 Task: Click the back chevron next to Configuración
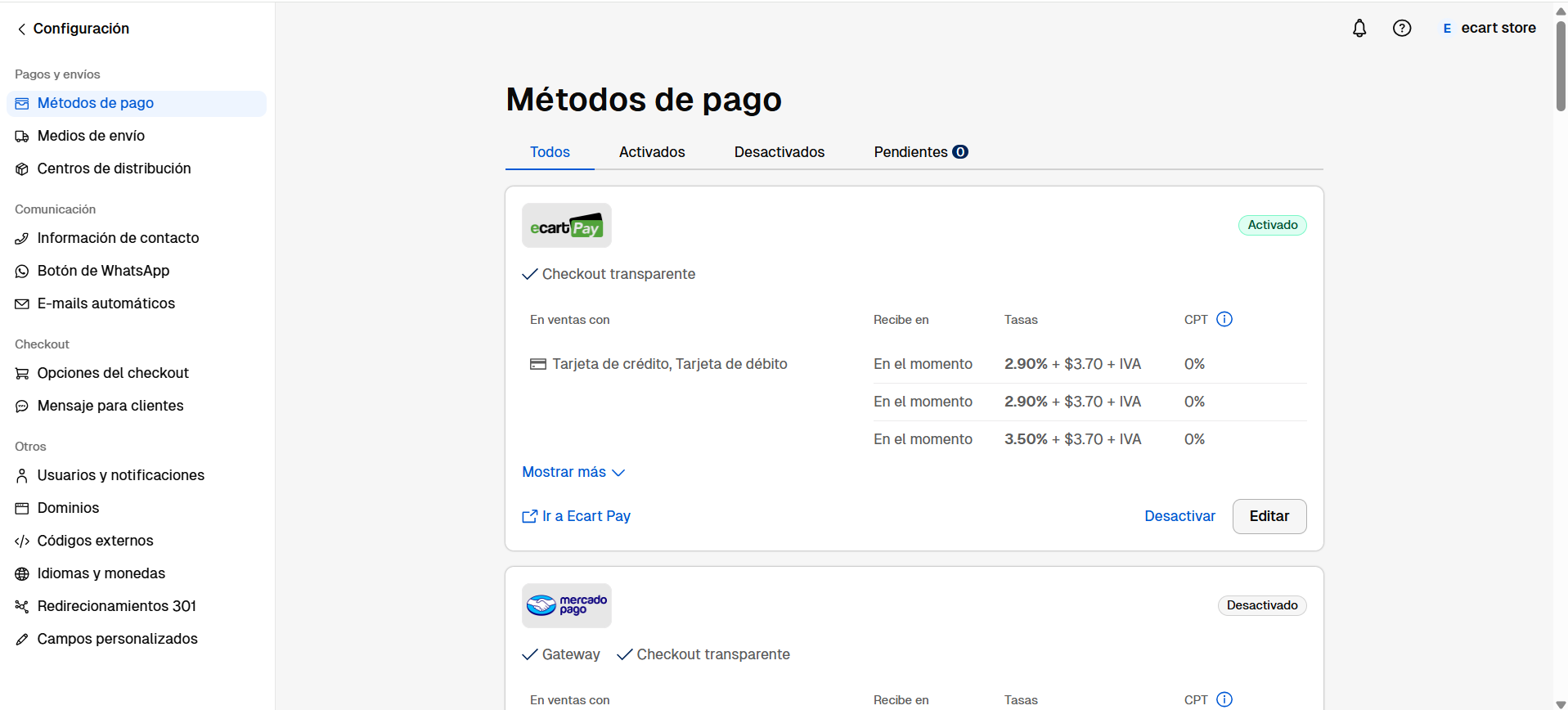coord(21,29)
